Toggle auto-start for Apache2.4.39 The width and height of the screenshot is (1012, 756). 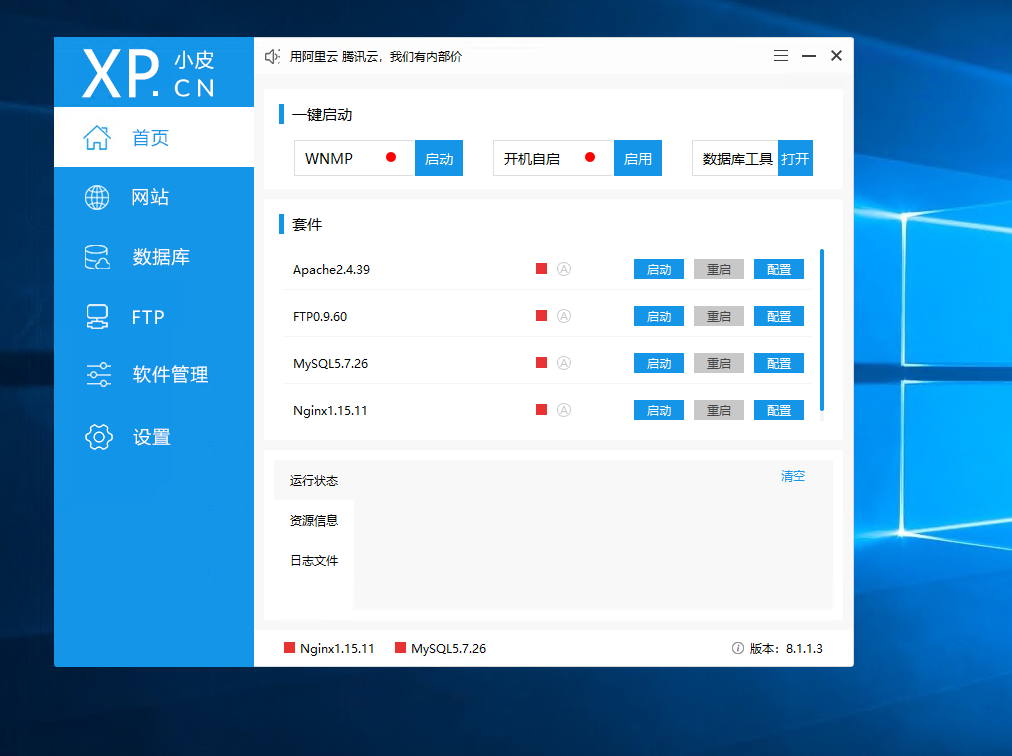pyautogui.click(x=565, y=268)
